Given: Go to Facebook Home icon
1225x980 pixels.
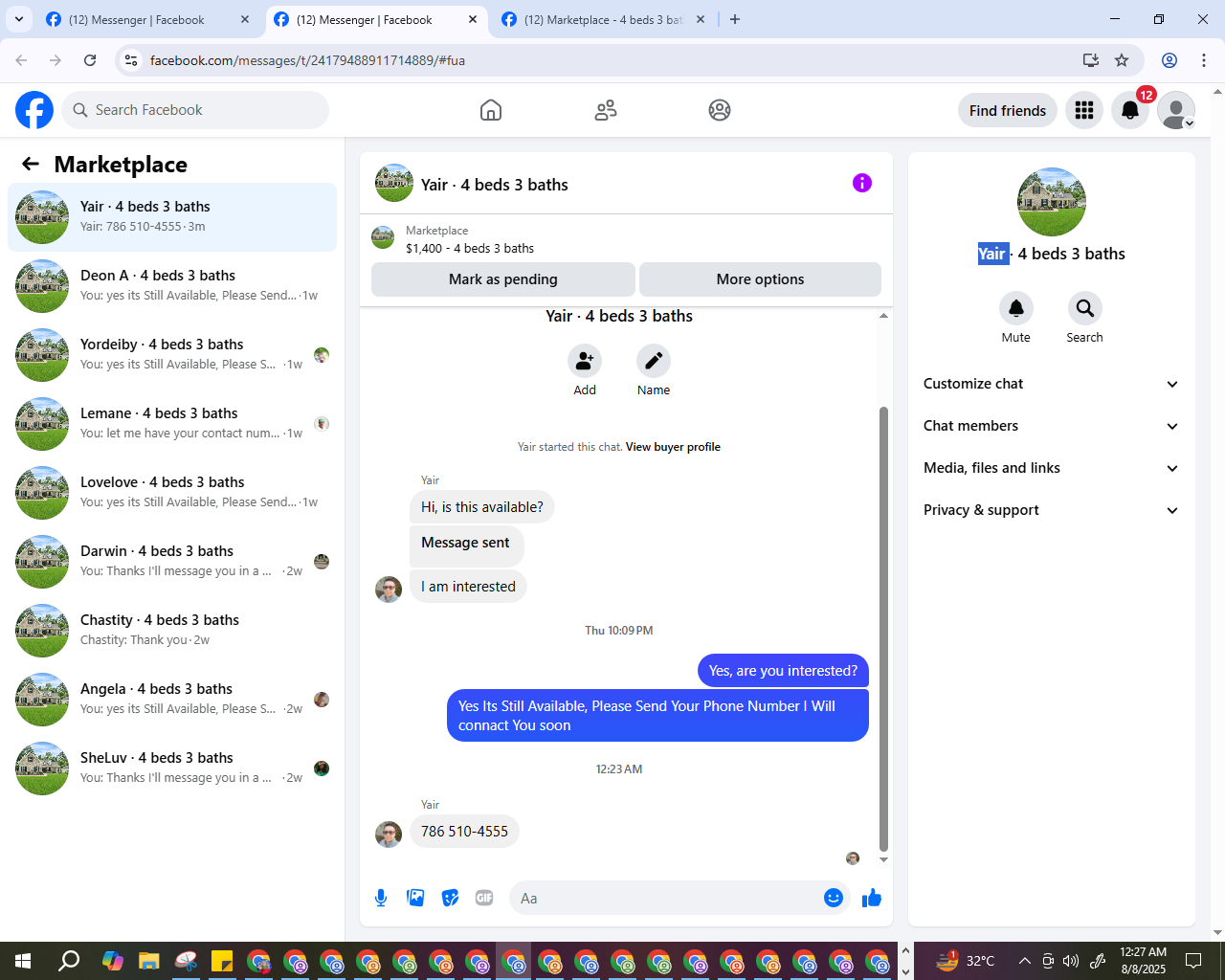Looking at the screenshot, I should 491,110.
